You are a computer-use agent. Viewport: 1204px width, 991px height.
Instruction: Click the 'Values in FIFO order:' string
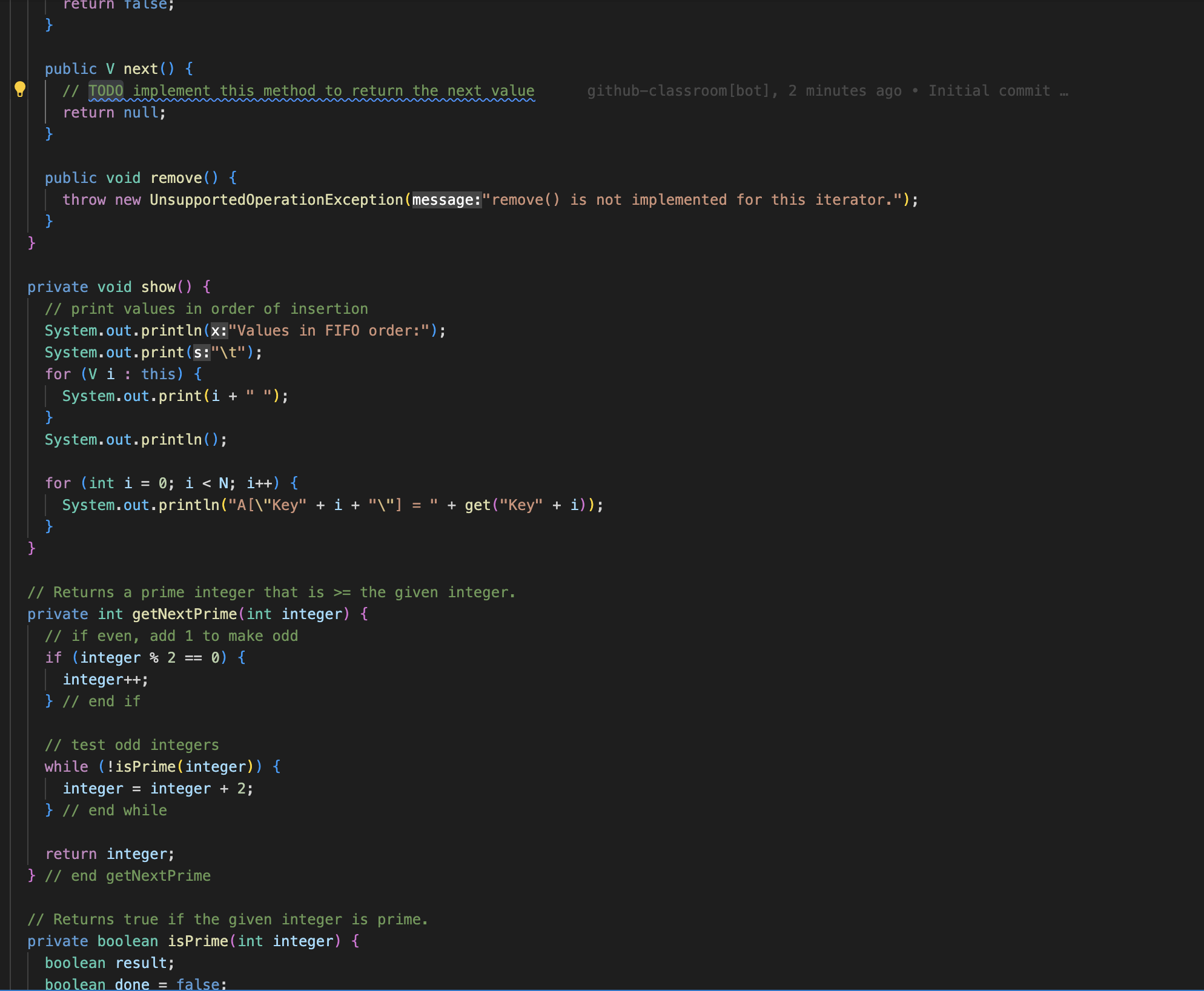(x=328, y=331)
